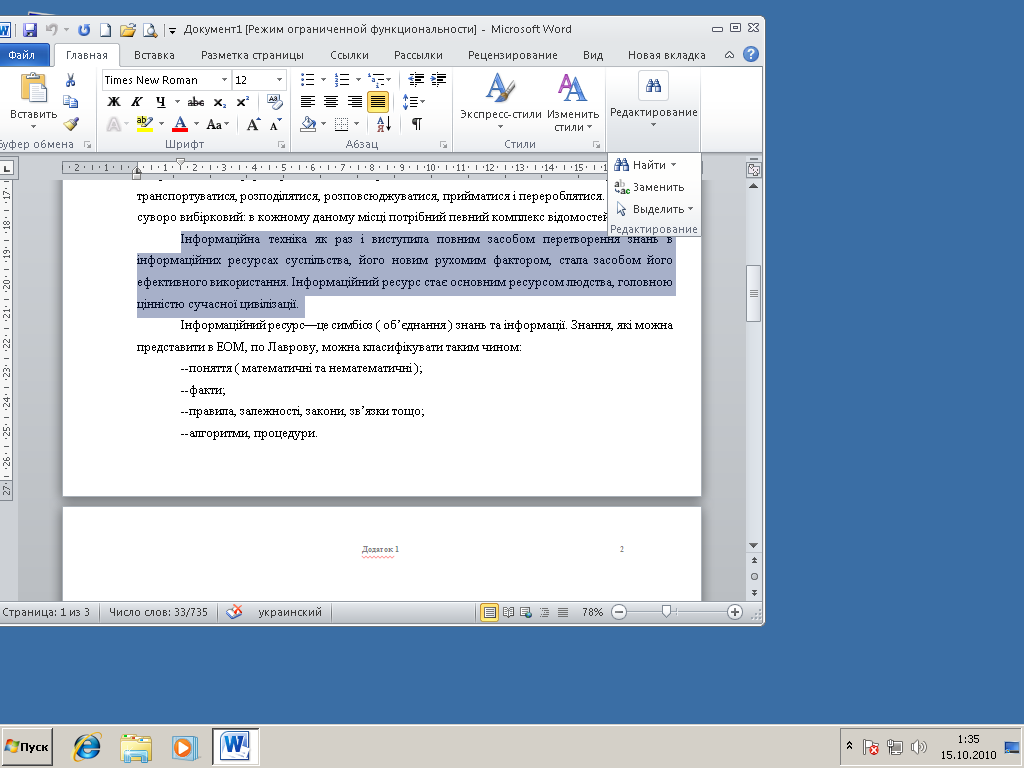Click spelling check icon in status bar
The image size is (1024, 768).
click(234, 612)
